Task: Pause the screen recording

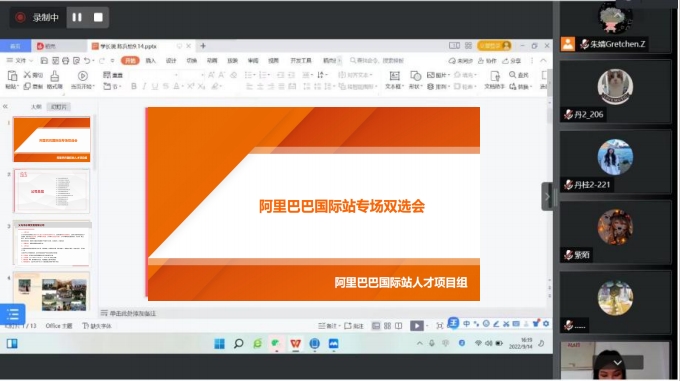Action: tap(77, 17)
